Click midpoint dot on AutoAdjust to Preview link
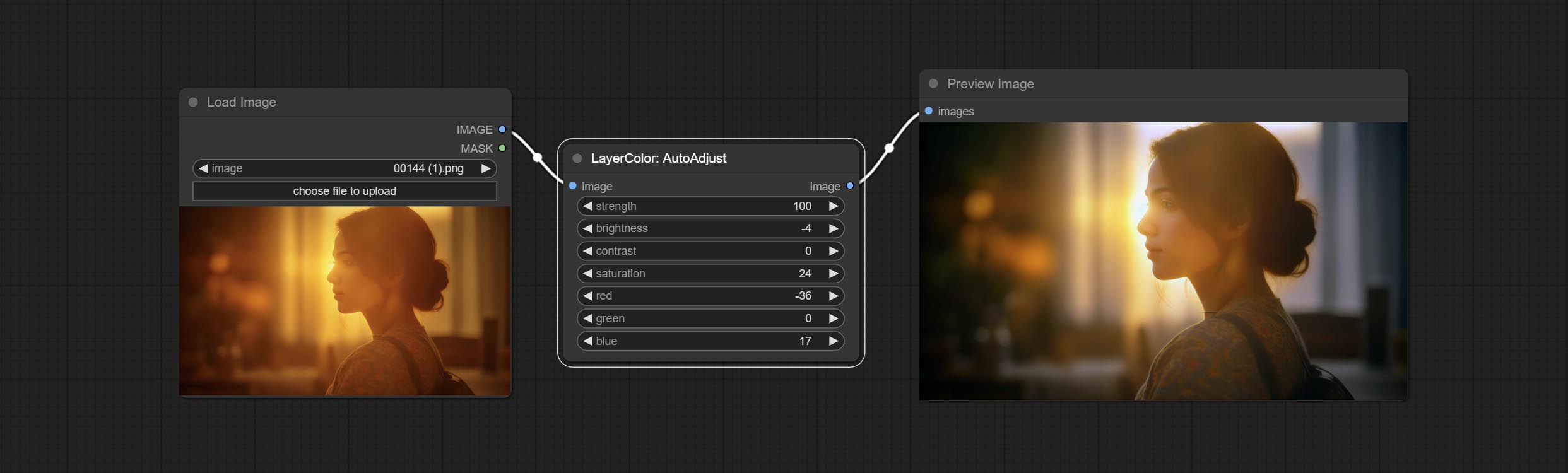 pyautogui.click(x=889, y=148)
